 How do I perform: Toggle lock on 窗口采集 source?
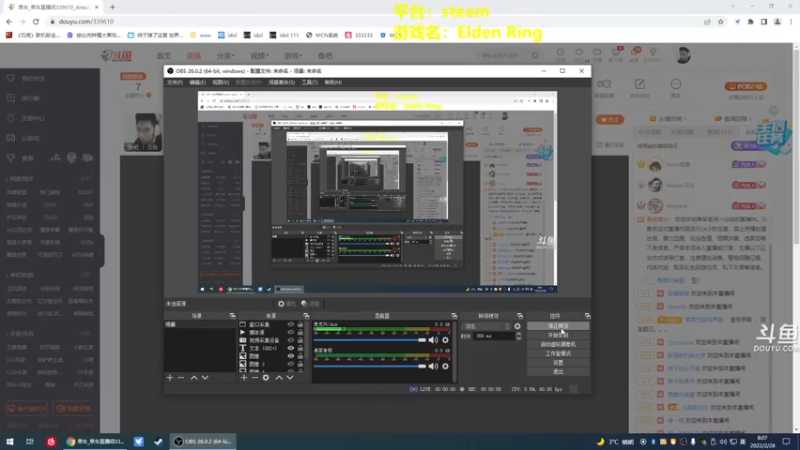301,324
